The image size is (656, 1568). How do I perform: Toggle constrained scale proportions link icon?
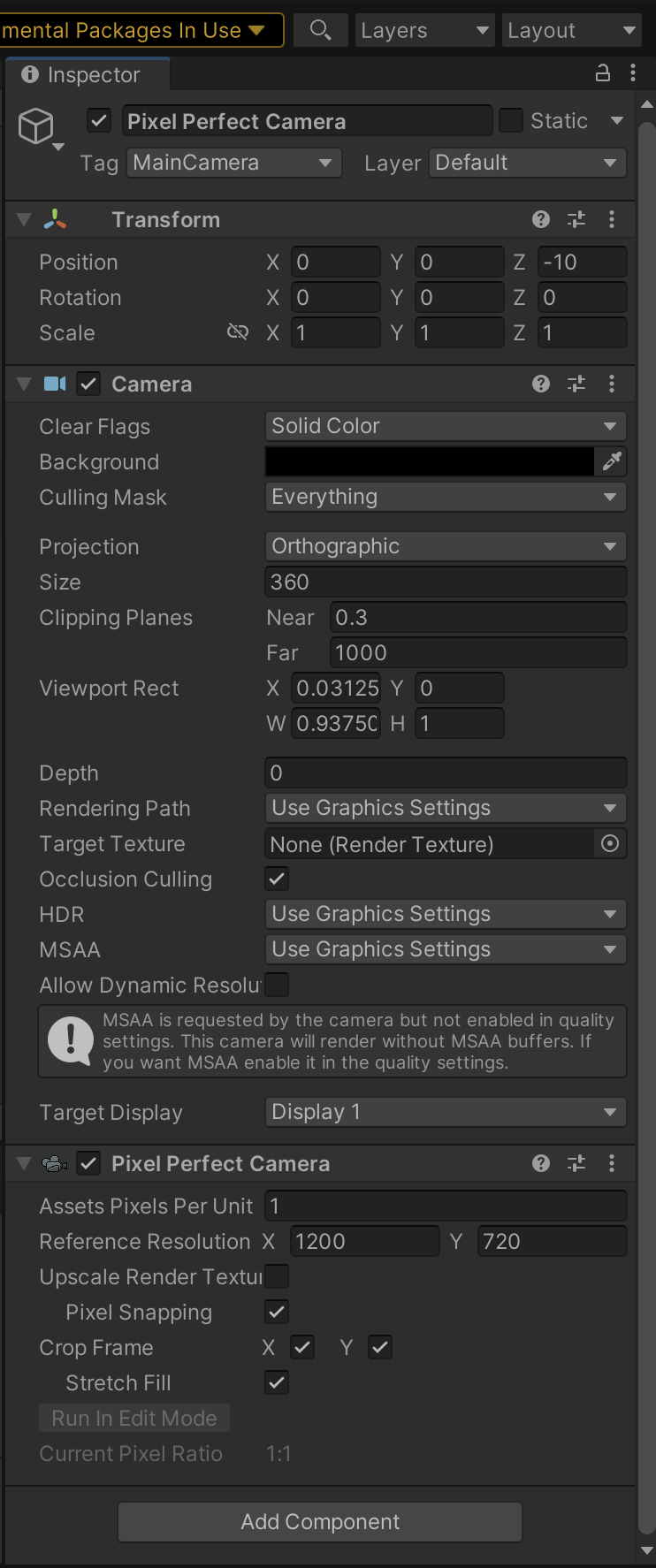point(237,332)
